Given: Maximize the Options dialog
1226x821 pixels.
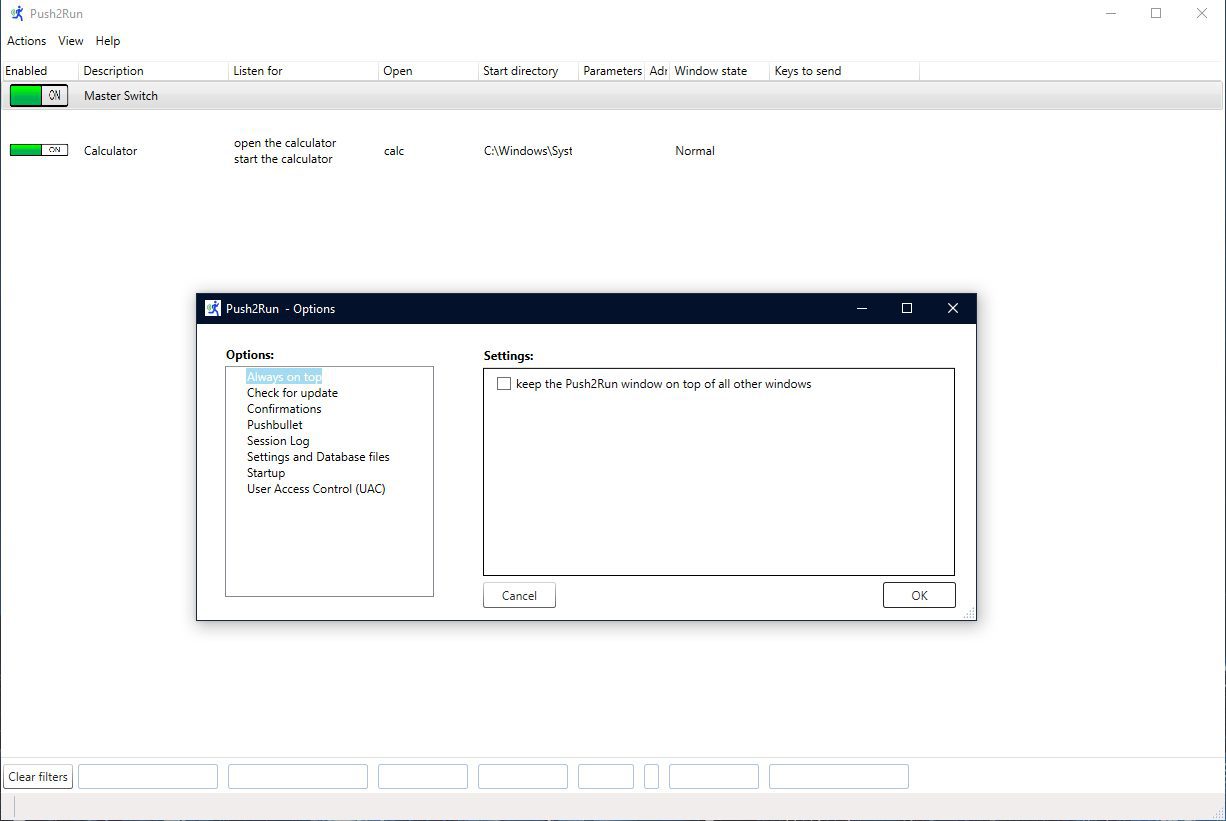Looking at the screenshot, I should (907, 308).
